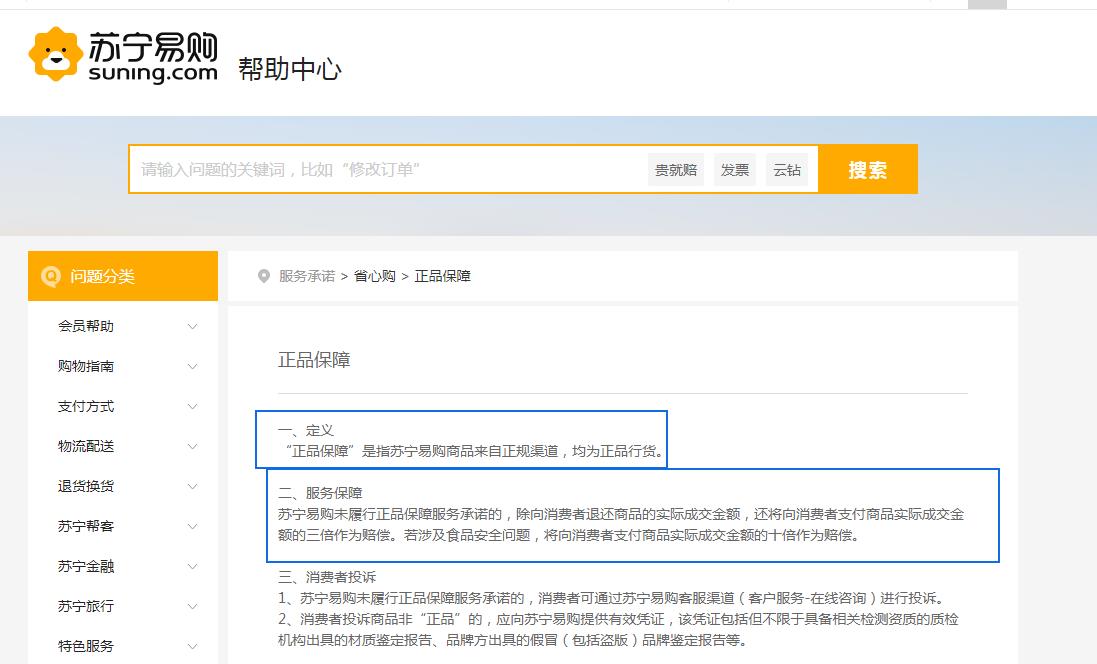Viewport: 1097px width, 664px height.
Task: Open the 苏宁旅行 sidebar item
Action: [86, 606]
